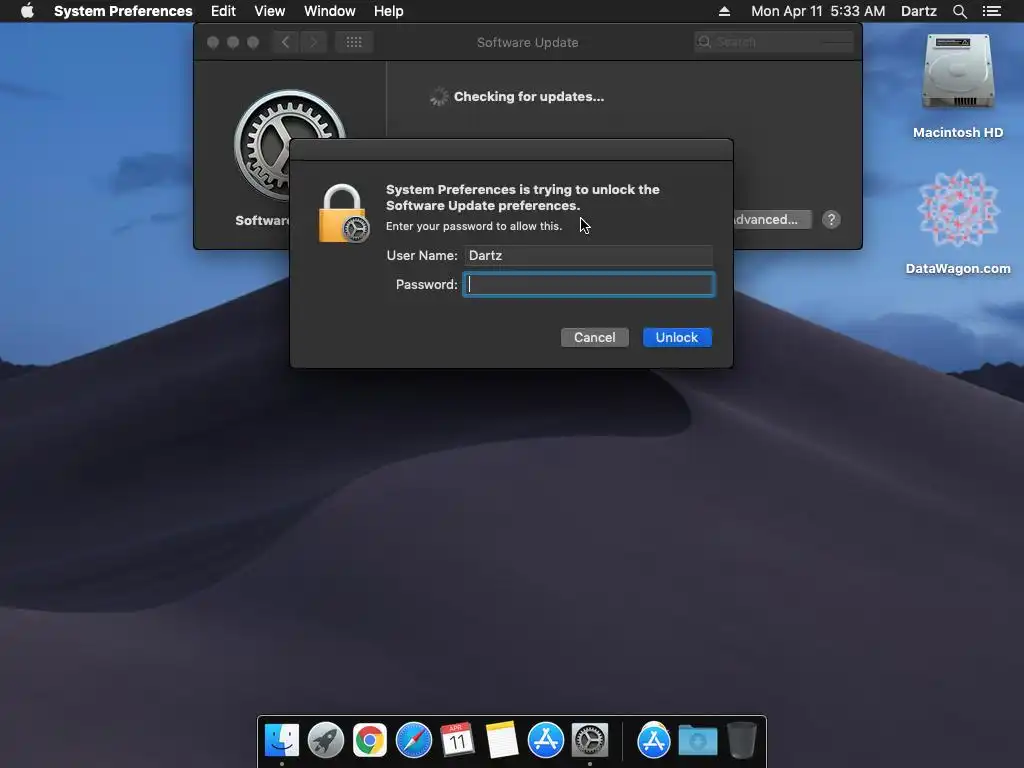Click "Checking for updates..." text
Image resolution: width=1024 pixels, height=768 pixels.
point(529,97)
